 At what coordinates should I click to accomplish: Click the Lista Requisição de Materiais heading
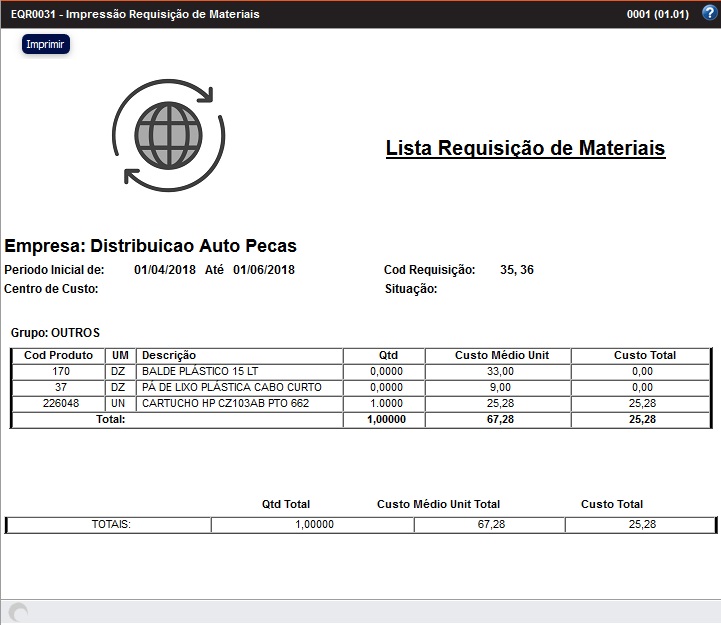(x=525, y=148)
